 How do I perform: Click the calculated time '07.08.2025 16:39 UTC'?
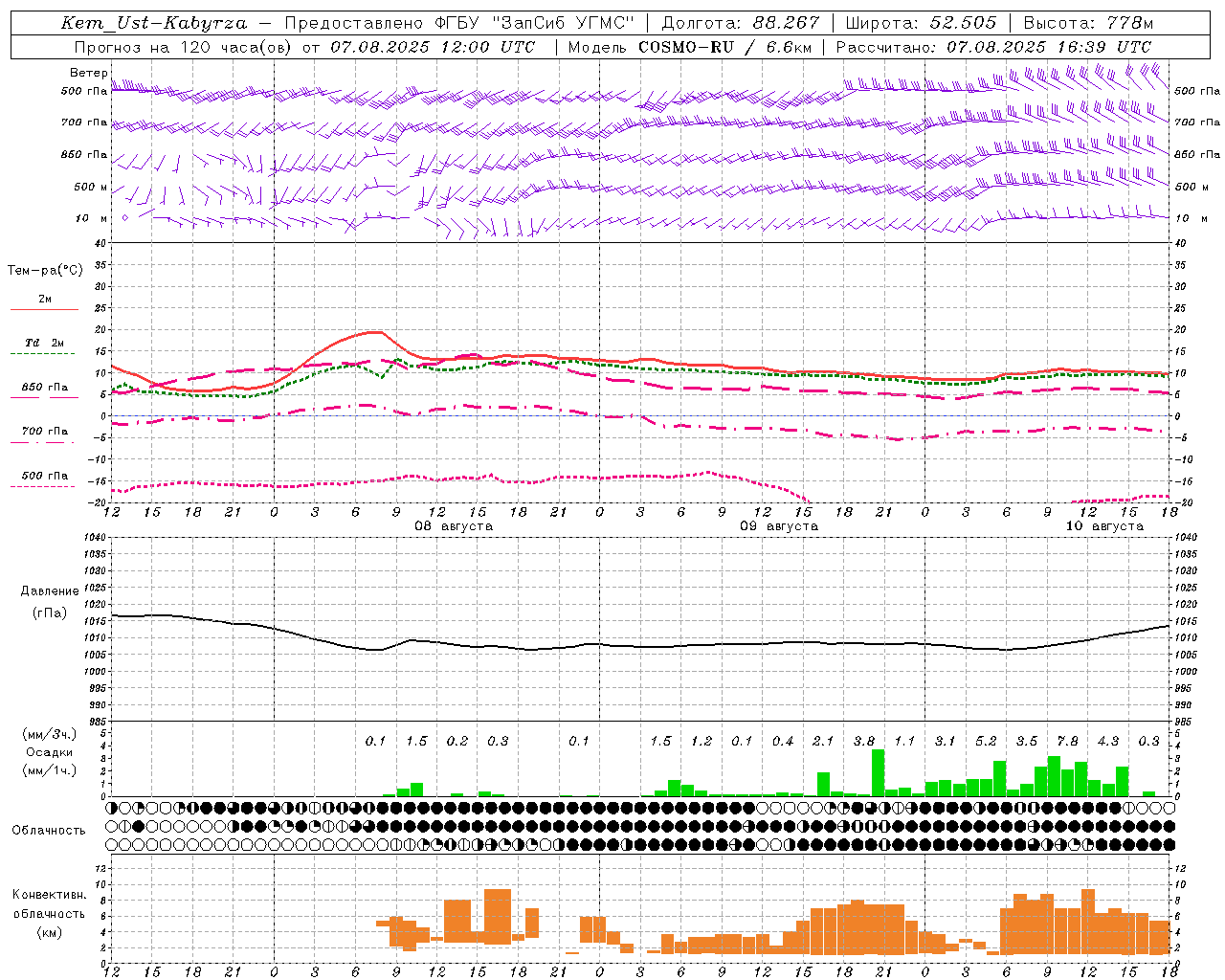tap(1049, 47)
